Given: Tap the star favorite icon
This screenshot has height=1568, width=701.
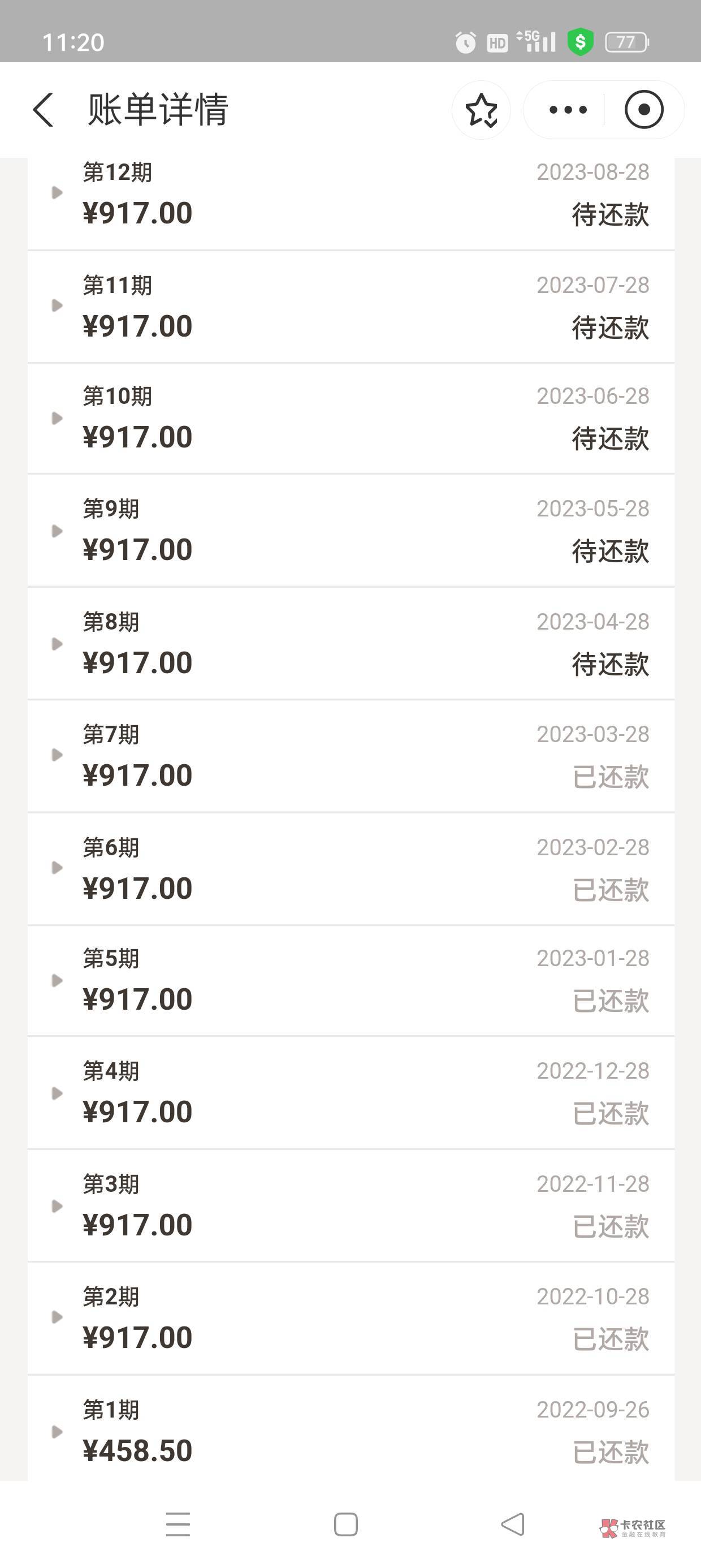Looking at the screenshot, I should 481,110.
